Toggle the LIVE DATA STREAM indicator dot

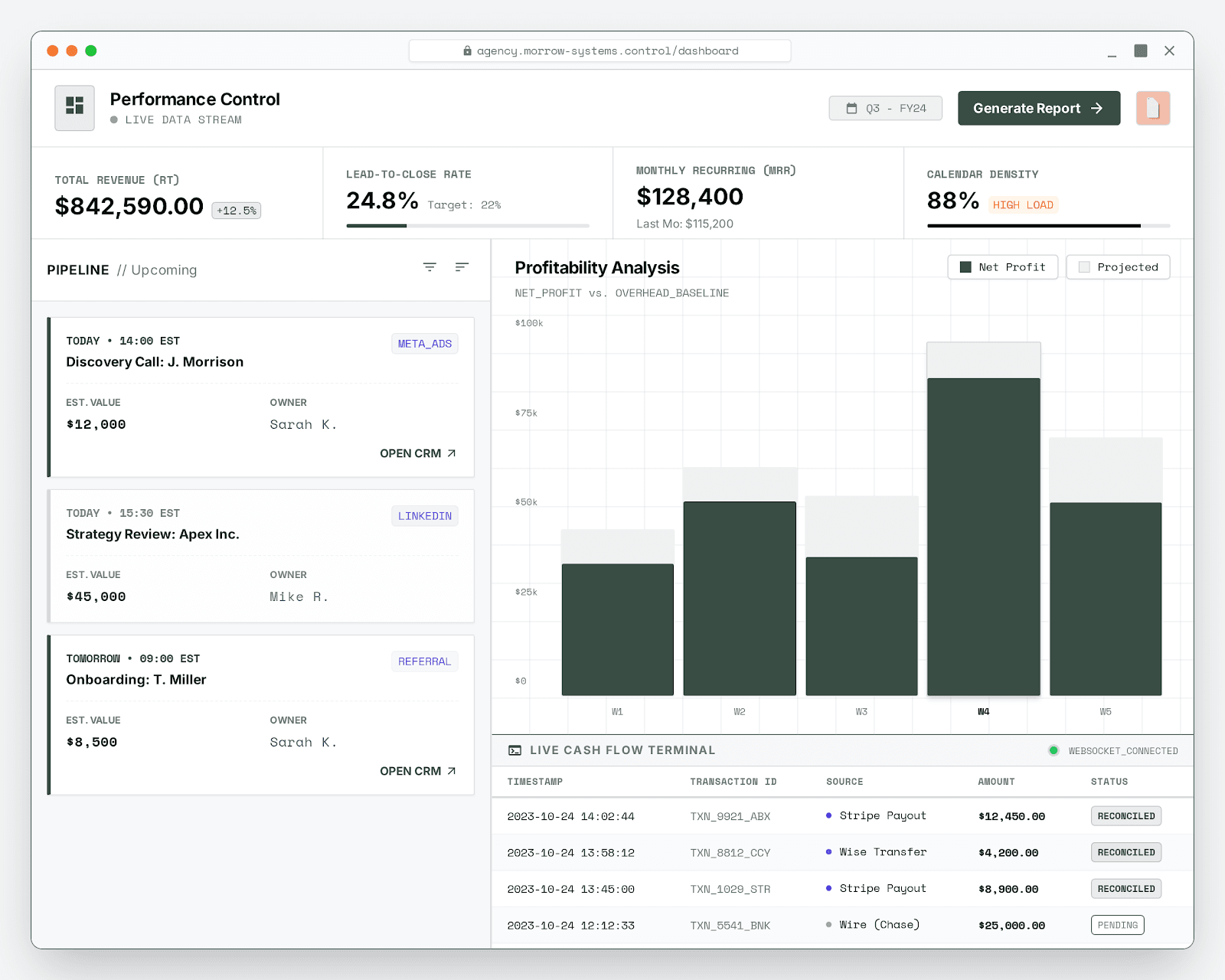(x=113, y=119)
